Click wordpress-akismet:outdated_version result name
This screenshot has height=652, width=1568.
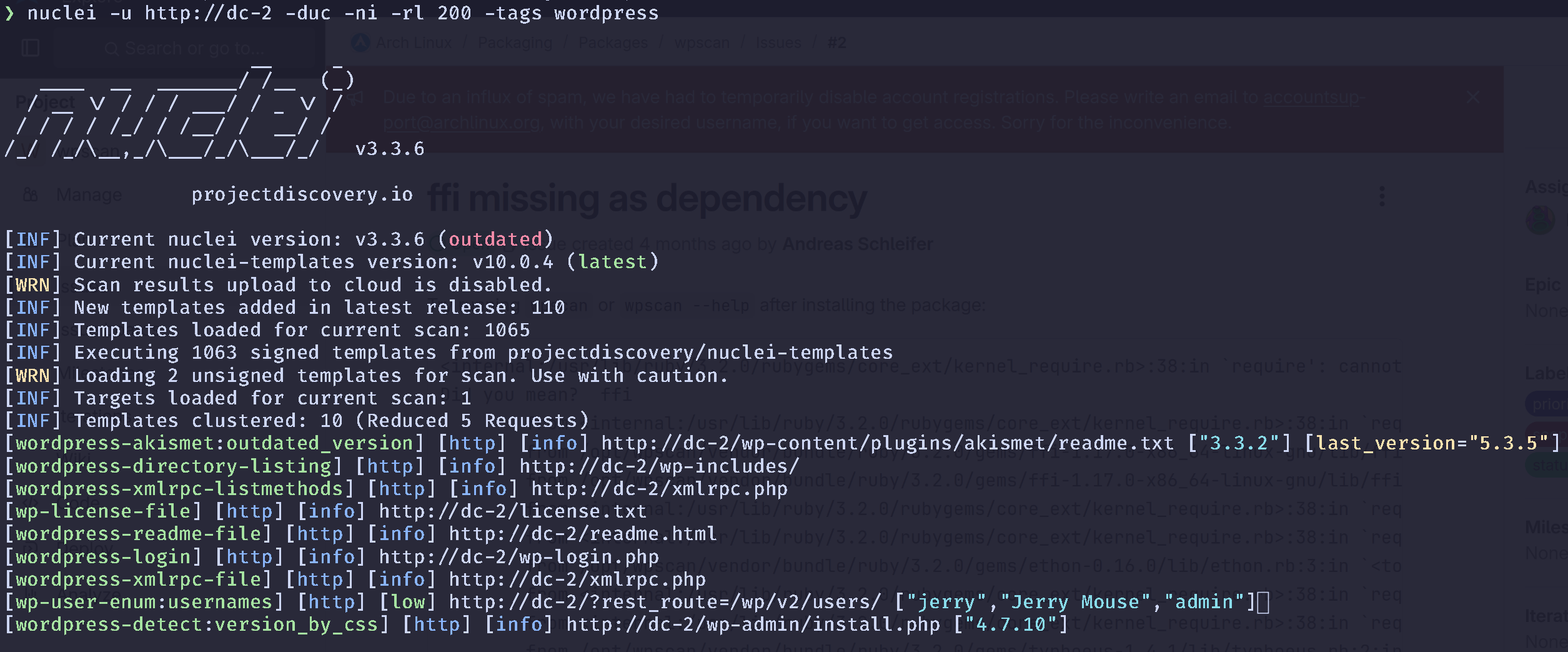point(214,443)
